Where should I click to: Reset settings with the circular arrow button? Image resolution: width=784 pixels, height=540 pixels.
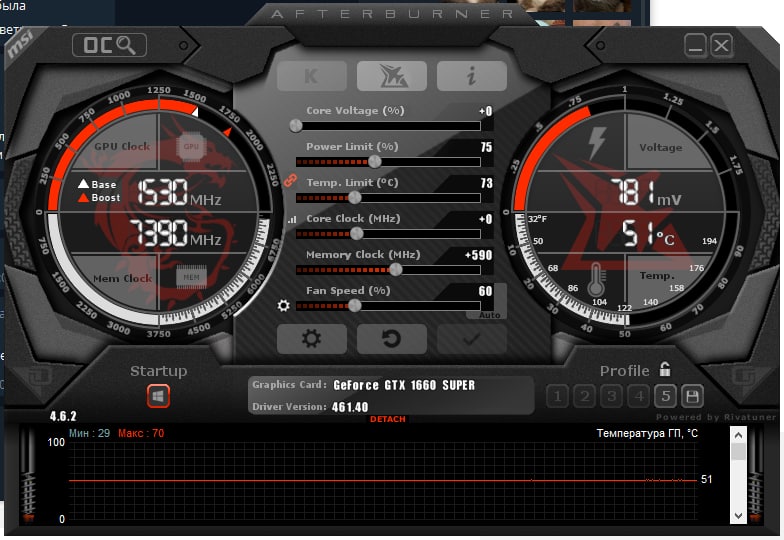coord(392,338)
